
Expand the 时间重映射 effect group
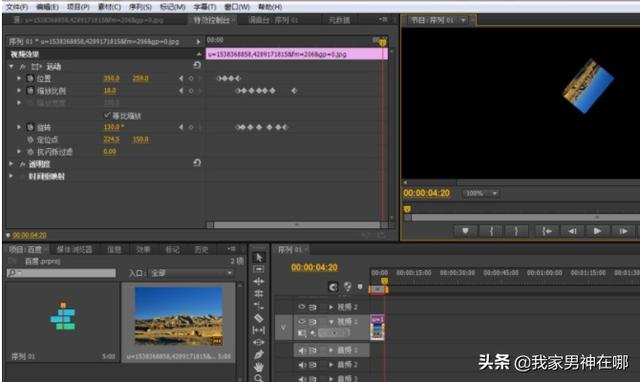[x=11, y=176]
